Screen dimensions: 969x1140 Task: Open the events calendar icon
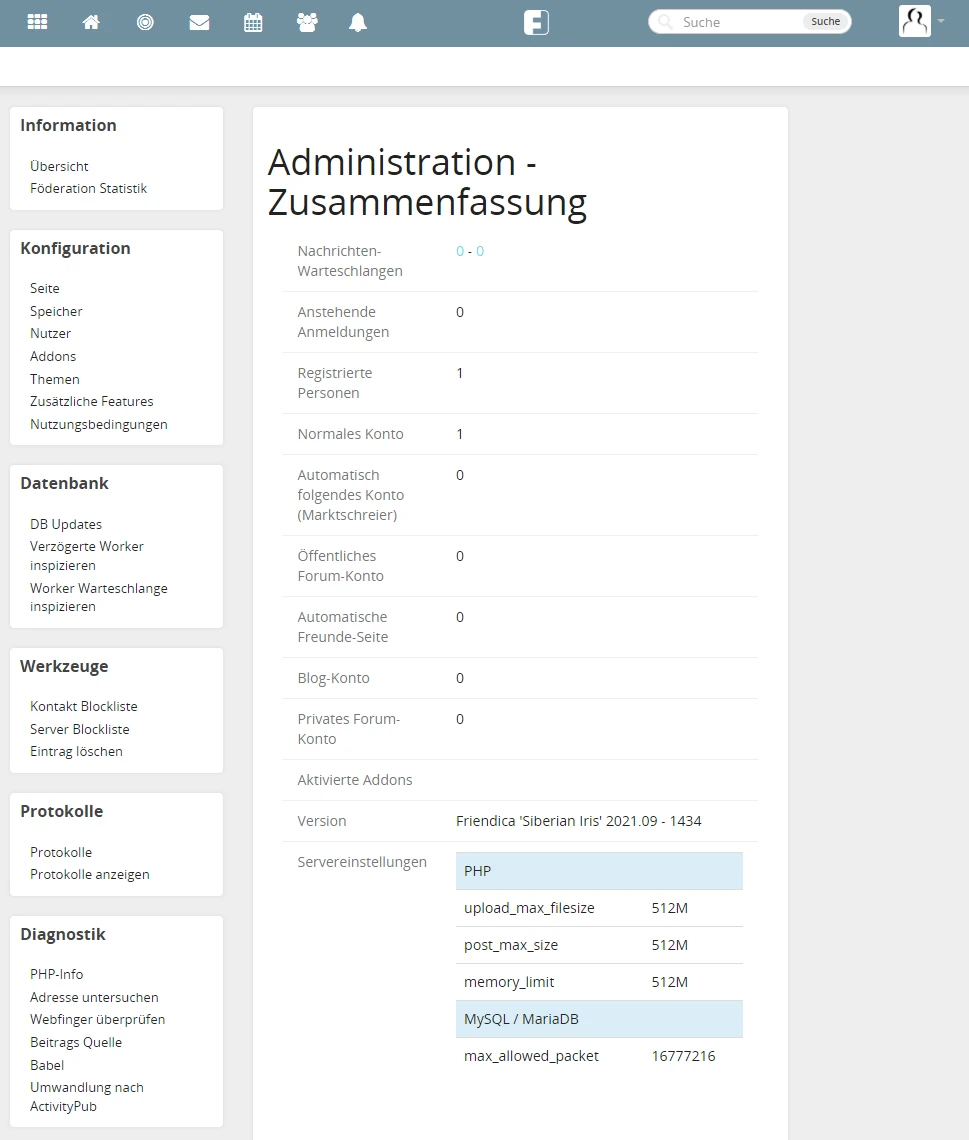[x=253, y=22]
